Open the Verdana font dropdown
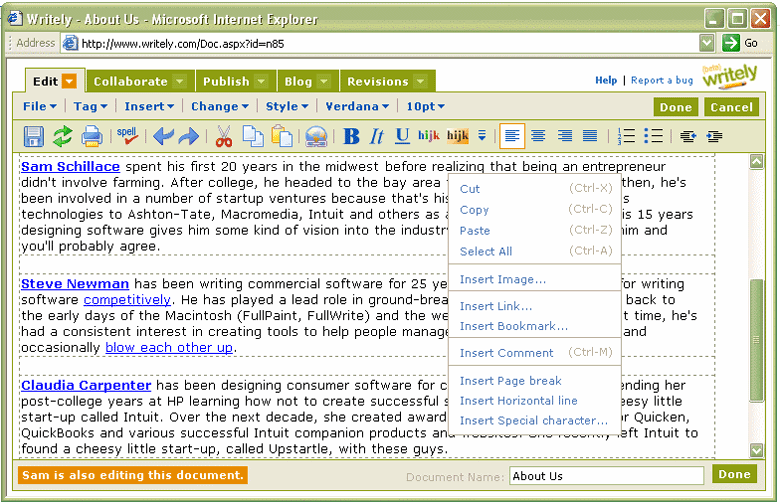The width and height of the screenshot is (780, 504). 357,106
